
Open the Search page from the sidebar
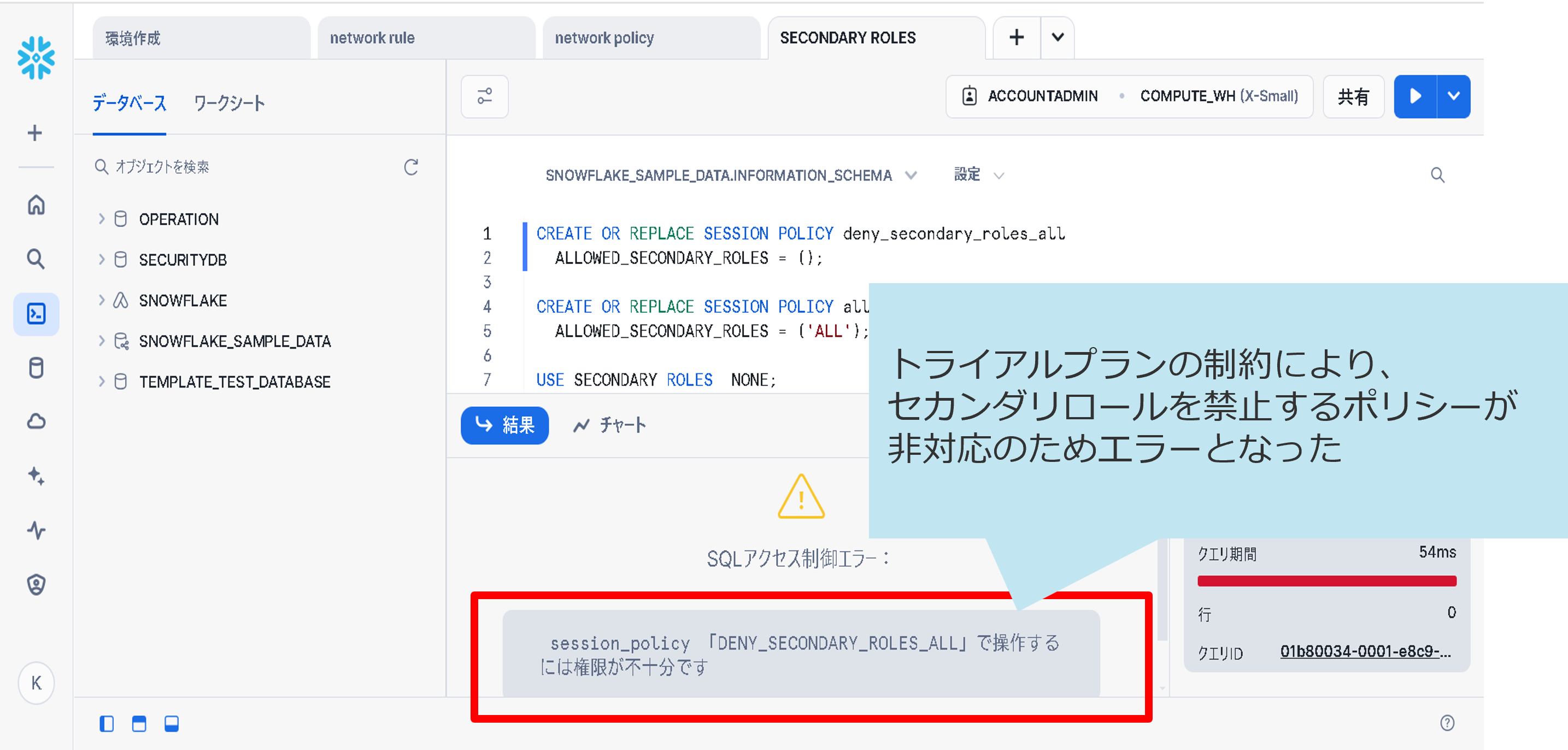36,258
